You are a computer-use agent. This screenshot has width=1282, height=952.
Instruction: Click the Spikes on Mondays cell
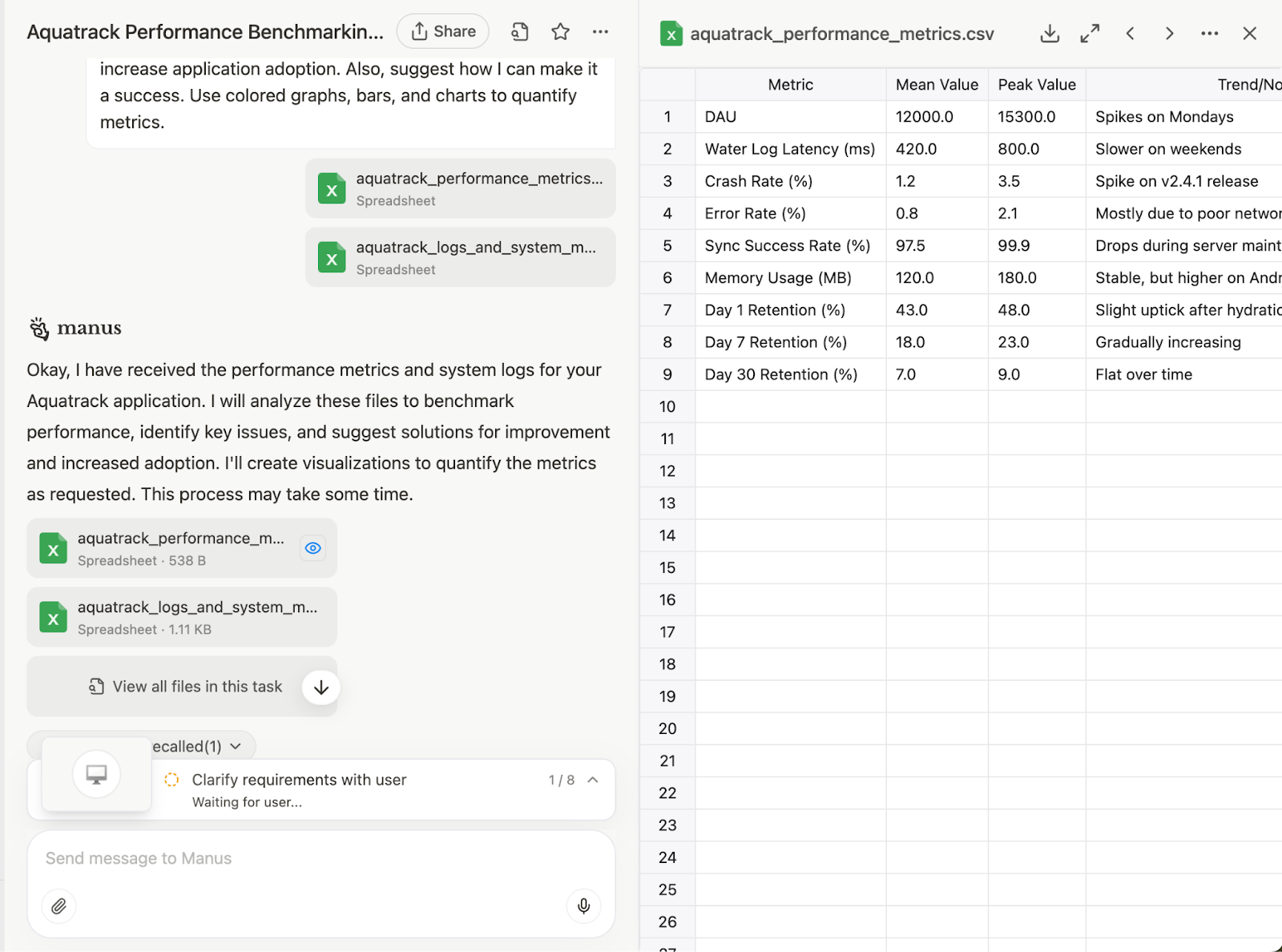(1184, 117)
